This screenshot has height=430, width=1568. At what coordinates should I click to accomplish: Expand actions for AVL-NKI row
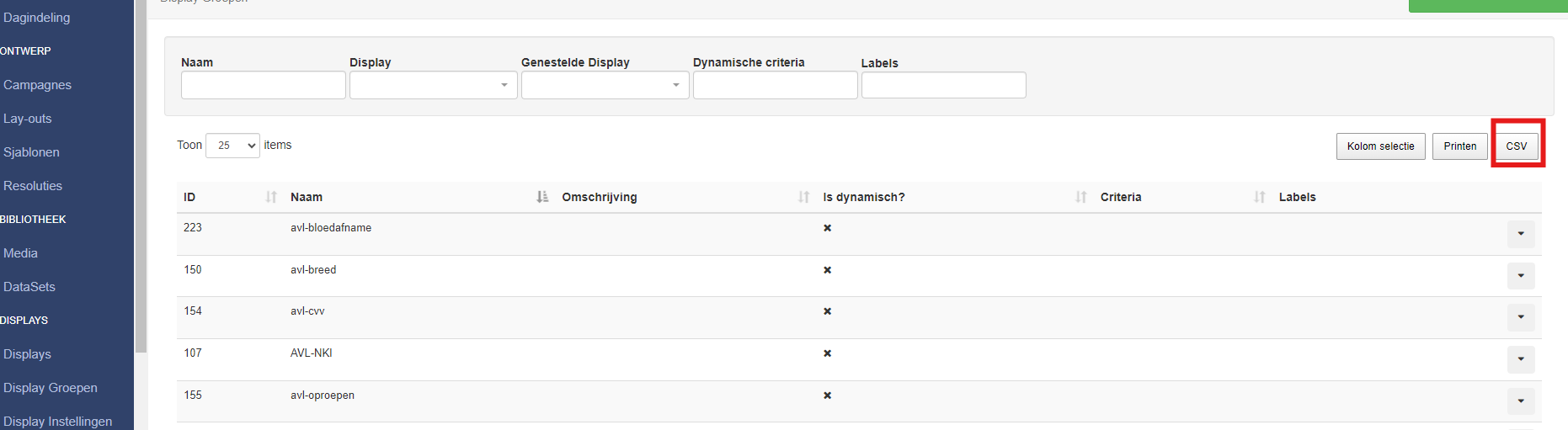point(1520,359)
